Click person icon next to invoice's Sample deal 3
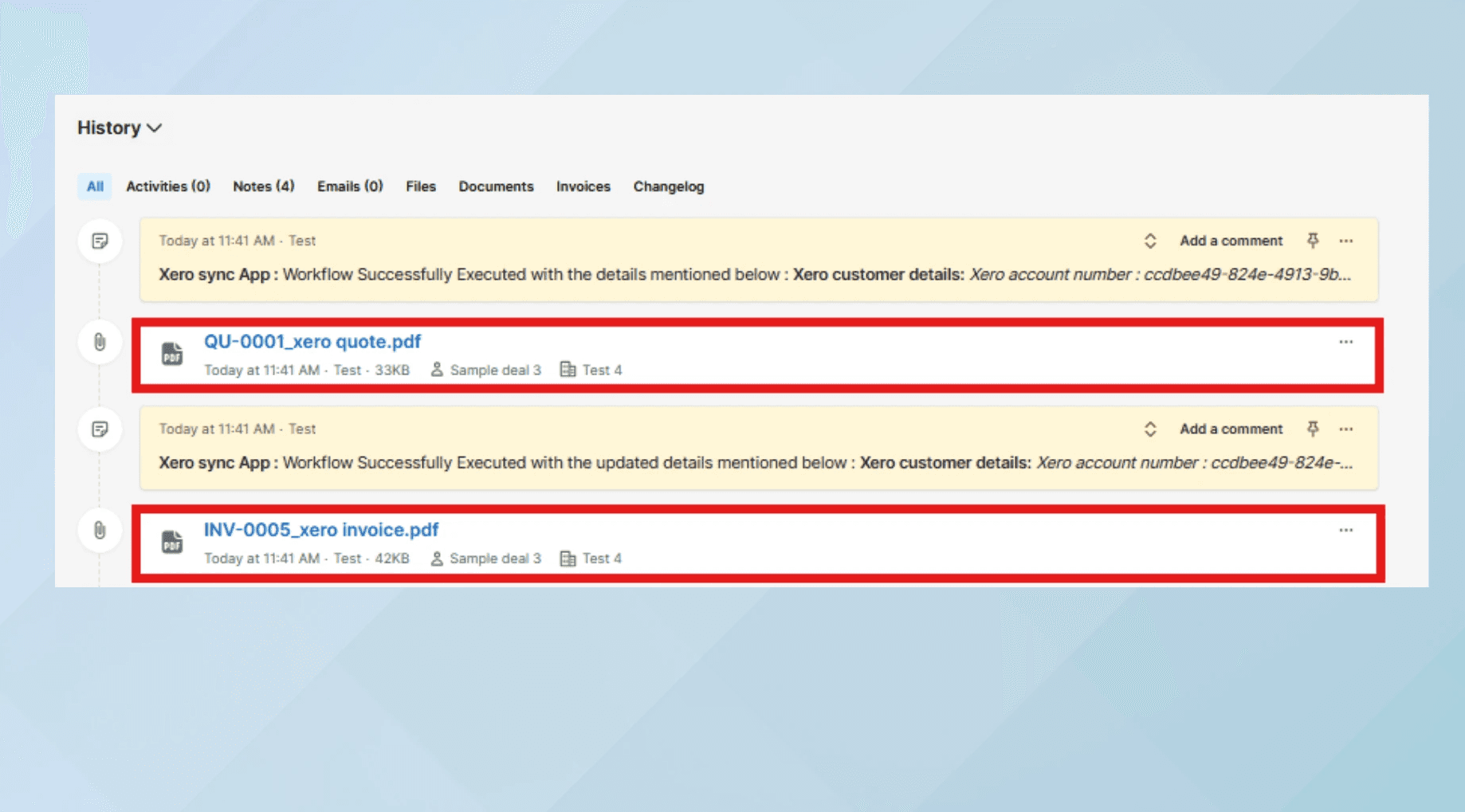Image resolution: width=1465 pixels, height=812 pixels. 437,559
